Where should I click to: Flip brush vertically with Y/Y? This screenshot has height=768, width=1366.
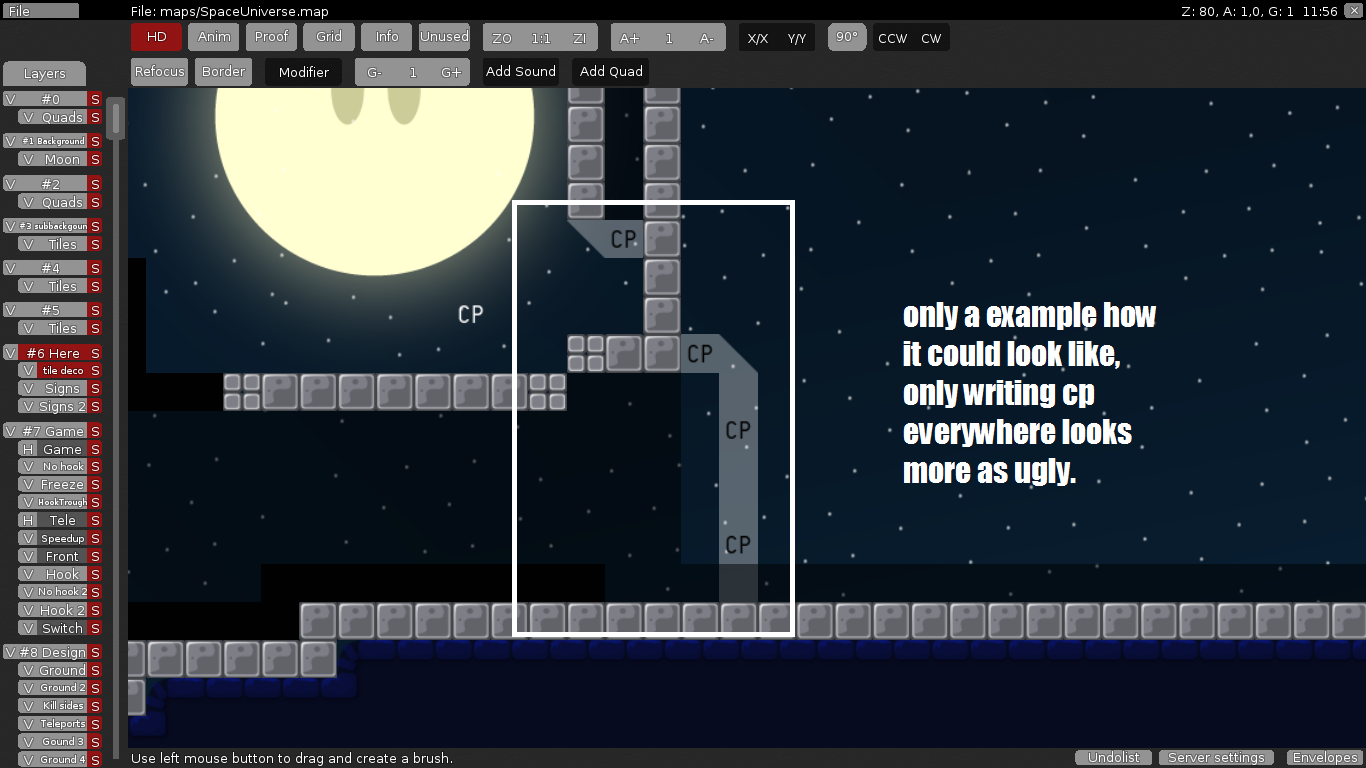click(797, 38)
